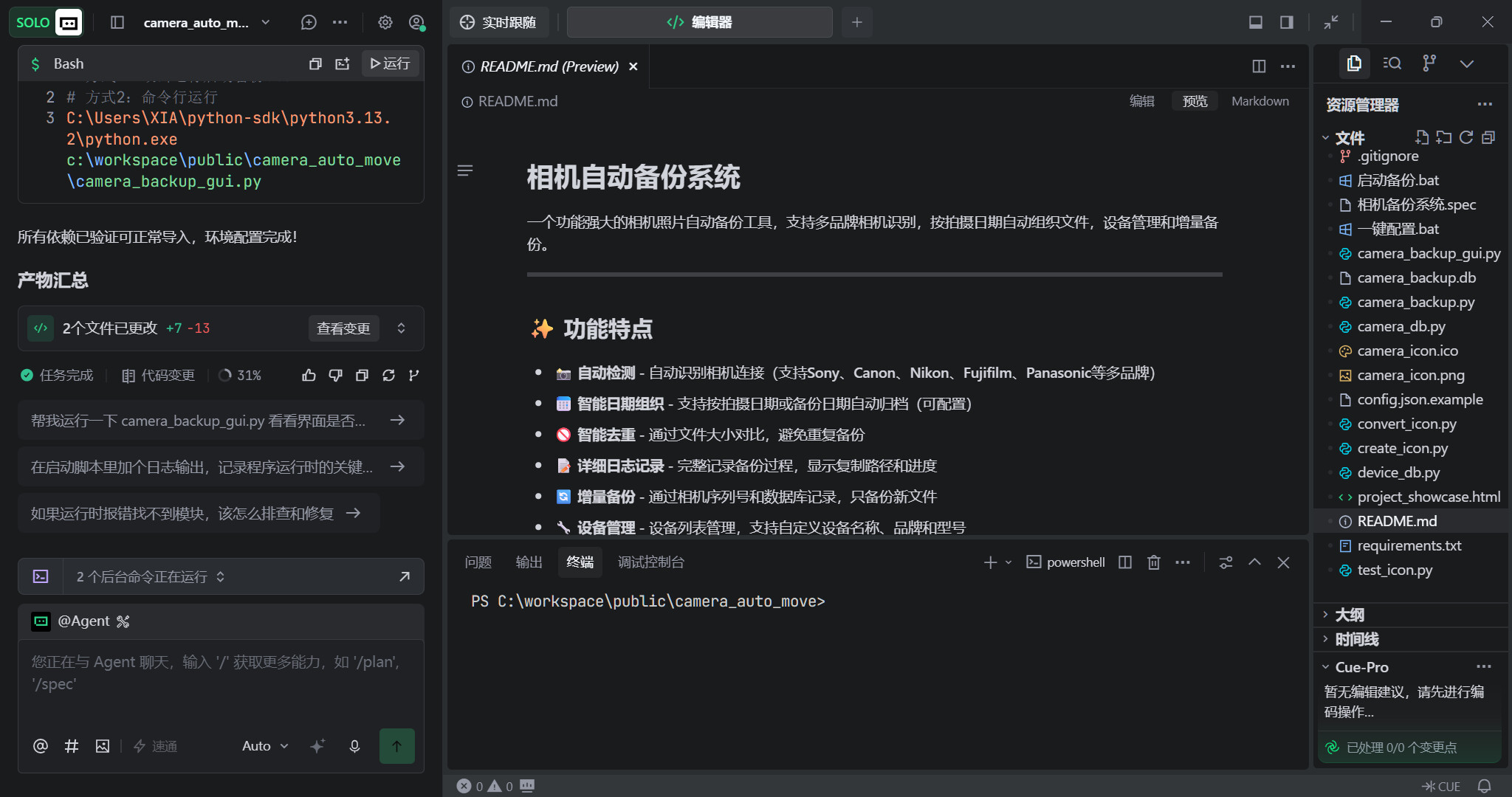Expand the 2个文件已更改 summary
1512x797 pixels.
pyautogui.click(x=401, y=328)
